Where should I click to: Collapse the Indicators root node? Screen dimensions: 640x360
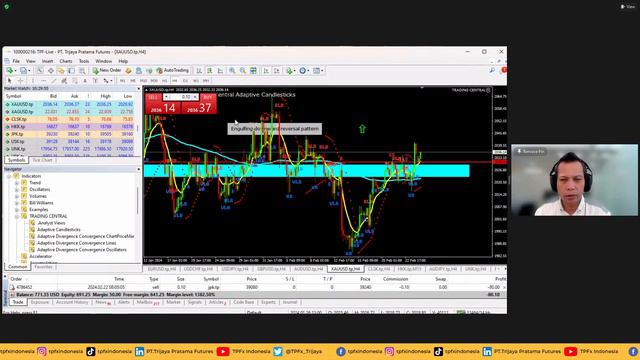coord(9,176)
